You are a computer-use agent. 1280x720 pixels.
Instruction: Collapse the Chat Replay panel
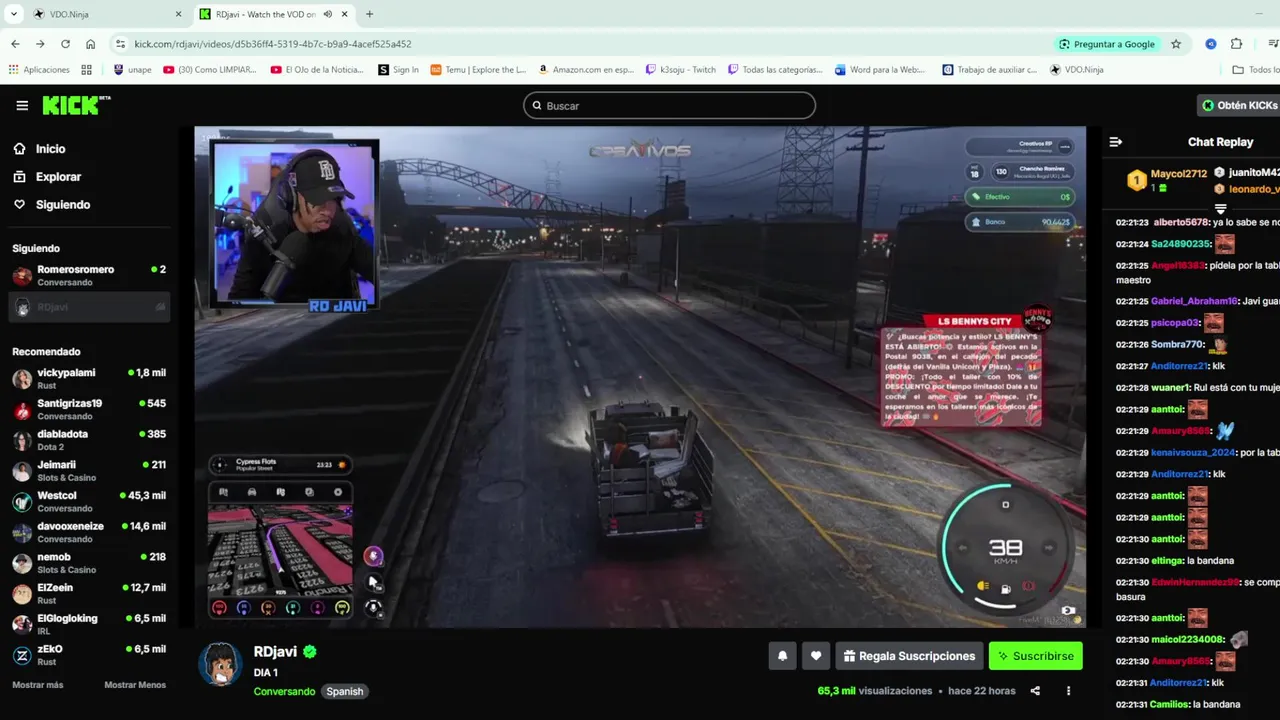click(1116, 142)
